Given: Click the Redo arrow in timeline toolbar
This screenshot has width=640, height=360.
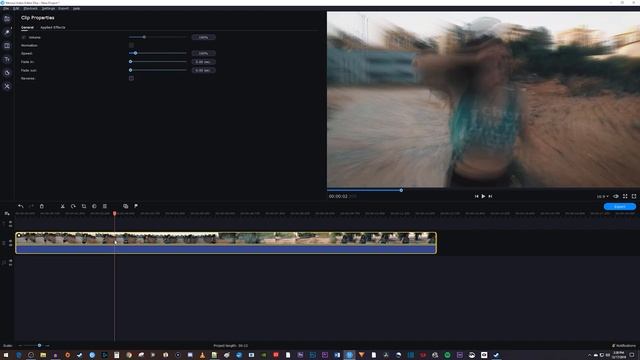Looking at the screenshot, I should point(31,206).
